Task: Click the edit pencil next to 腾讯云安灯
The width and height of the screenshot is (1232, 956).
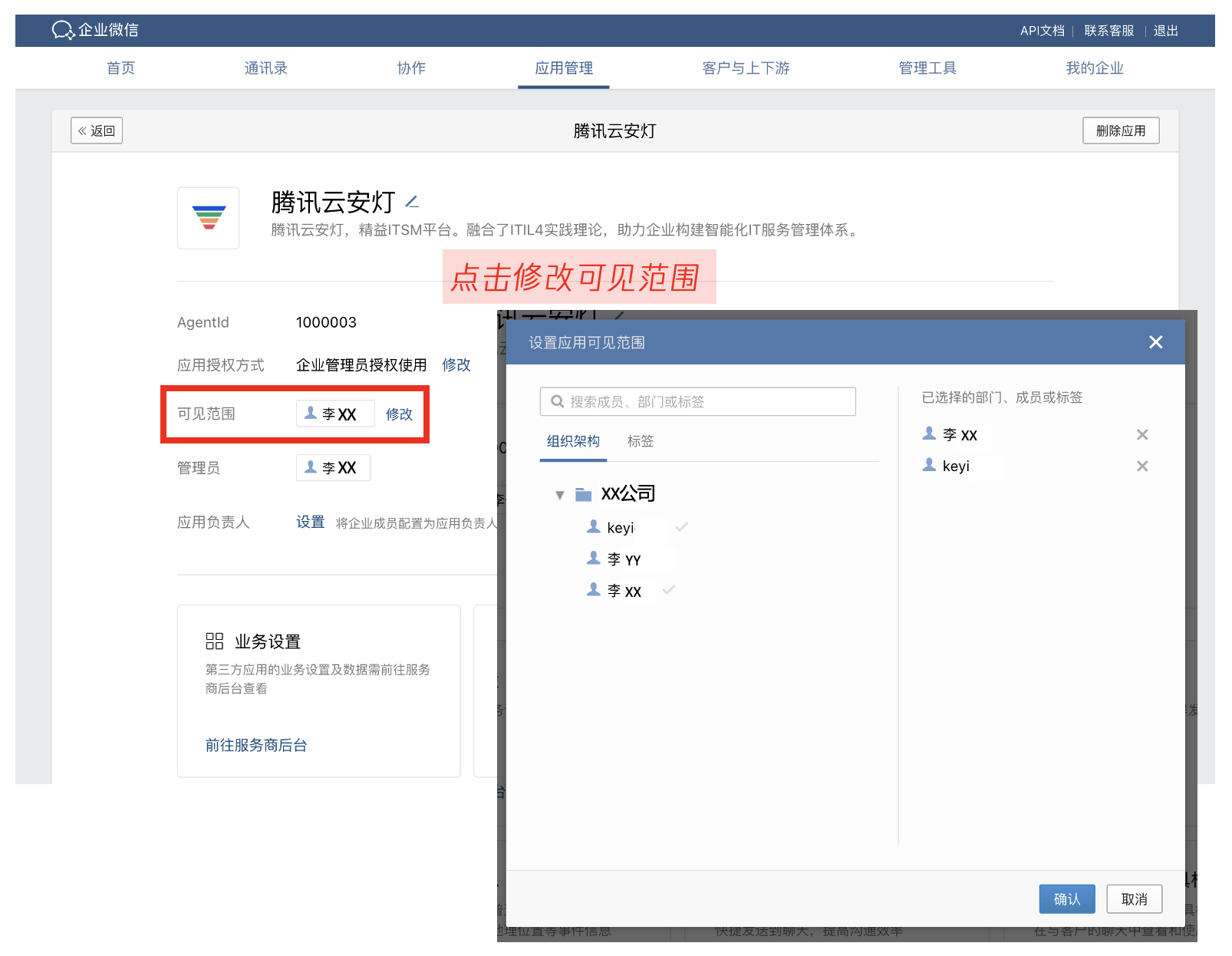Action: coord(412,202)
